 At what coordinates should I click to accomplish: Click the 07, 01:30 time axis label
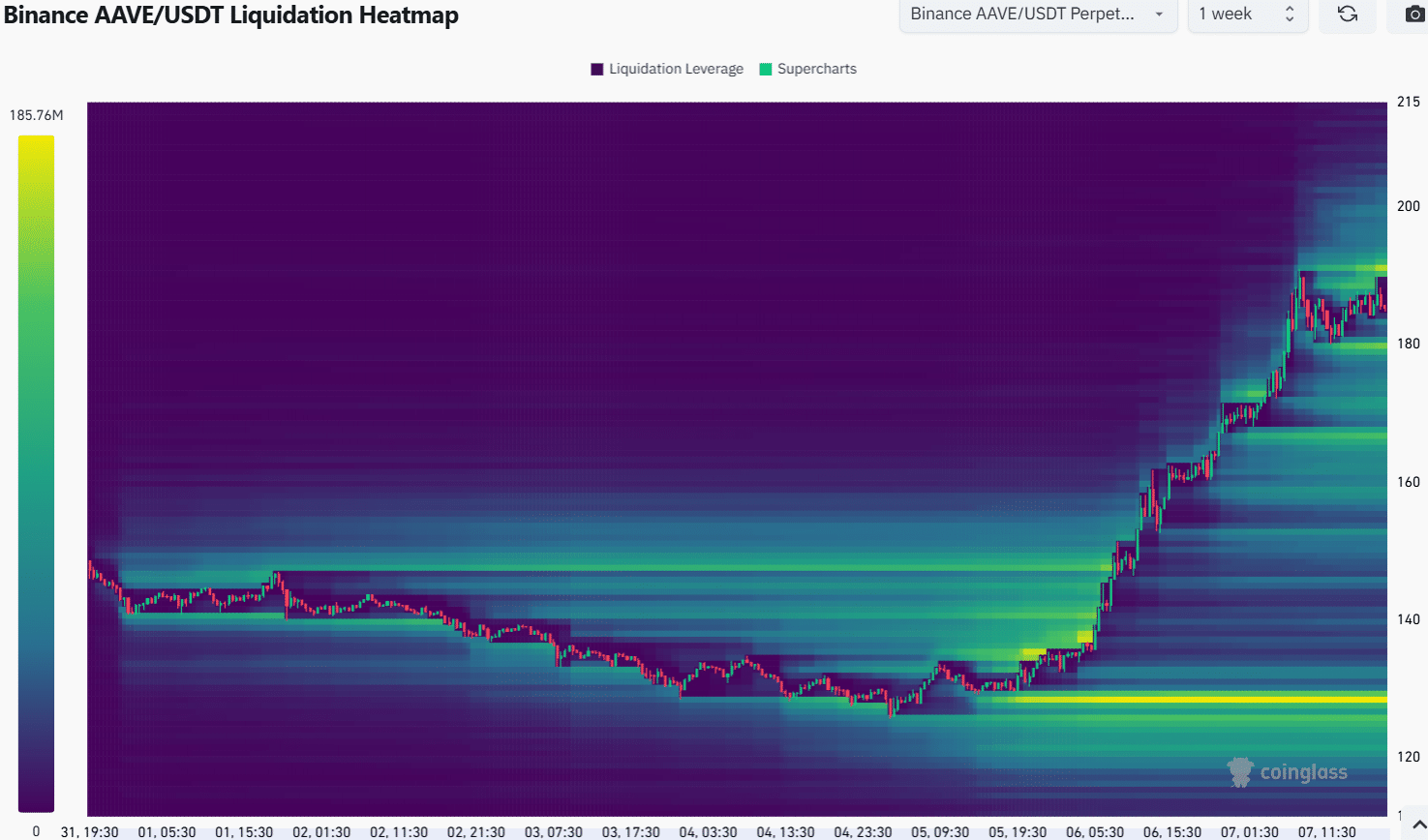pyautogui.click(x=1250, y=832)
